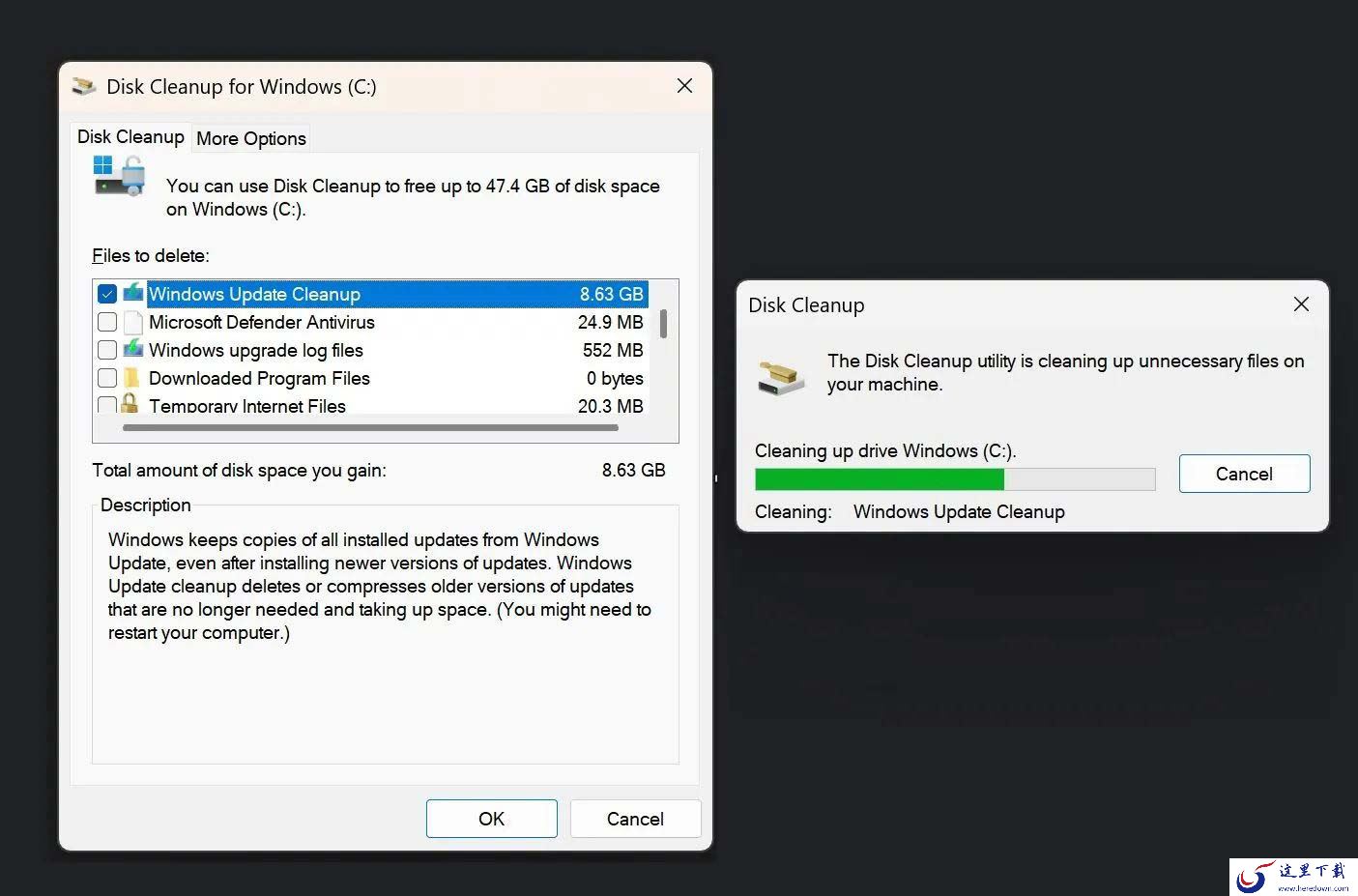Click the Disk Cleanup title bar broom icon

[84, 87]
